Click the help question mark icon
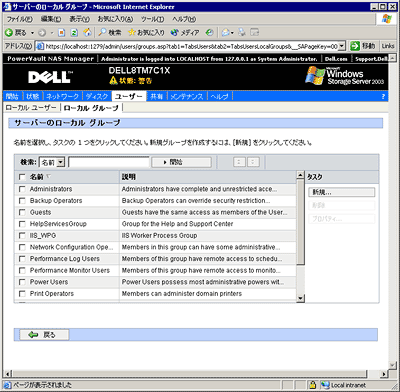The image size is (400, 392). point(383,96)
